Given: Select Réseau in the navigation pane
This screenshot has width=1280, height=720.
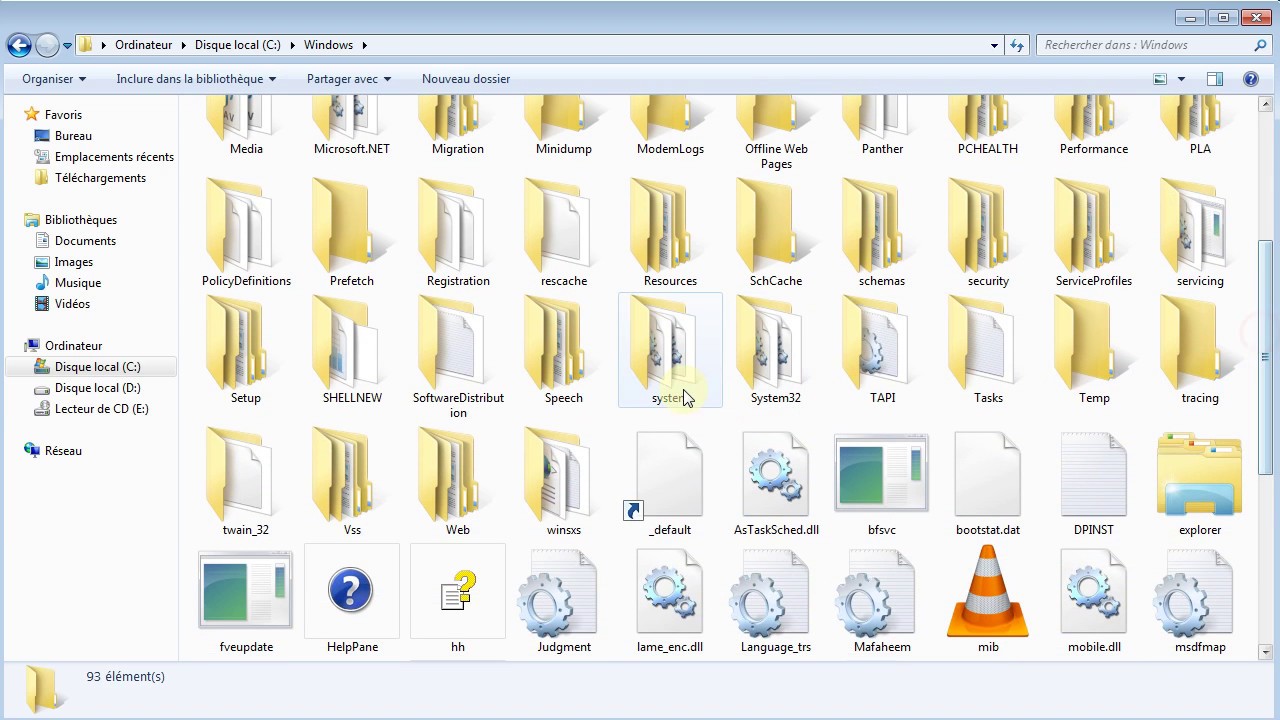Looking at the screenshot, I should pyautogui.click(x=63, y=451).
